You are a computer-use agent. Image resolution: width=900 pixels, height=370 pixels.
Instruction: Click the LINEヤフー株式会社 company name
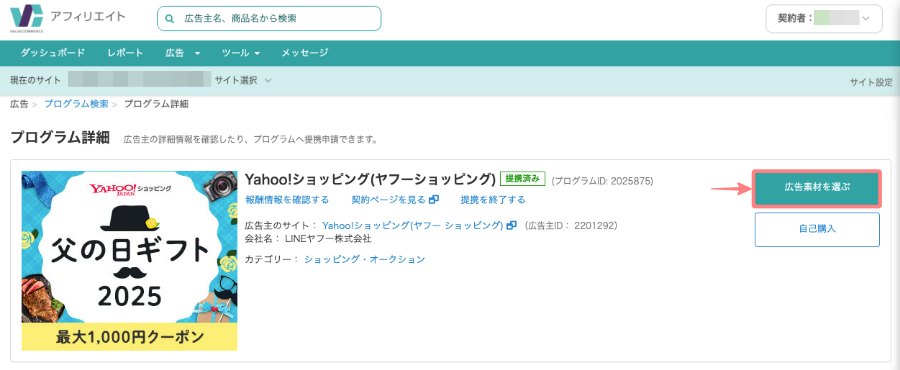tap(328, 238)
